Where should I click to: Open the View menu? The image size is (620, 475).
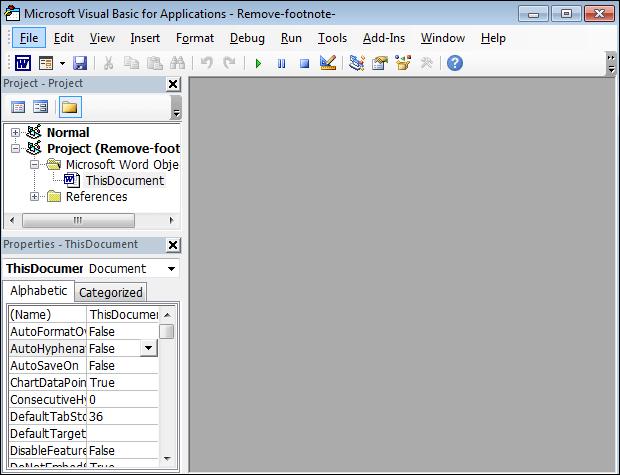pyautogui.click(x=102, y=38)
